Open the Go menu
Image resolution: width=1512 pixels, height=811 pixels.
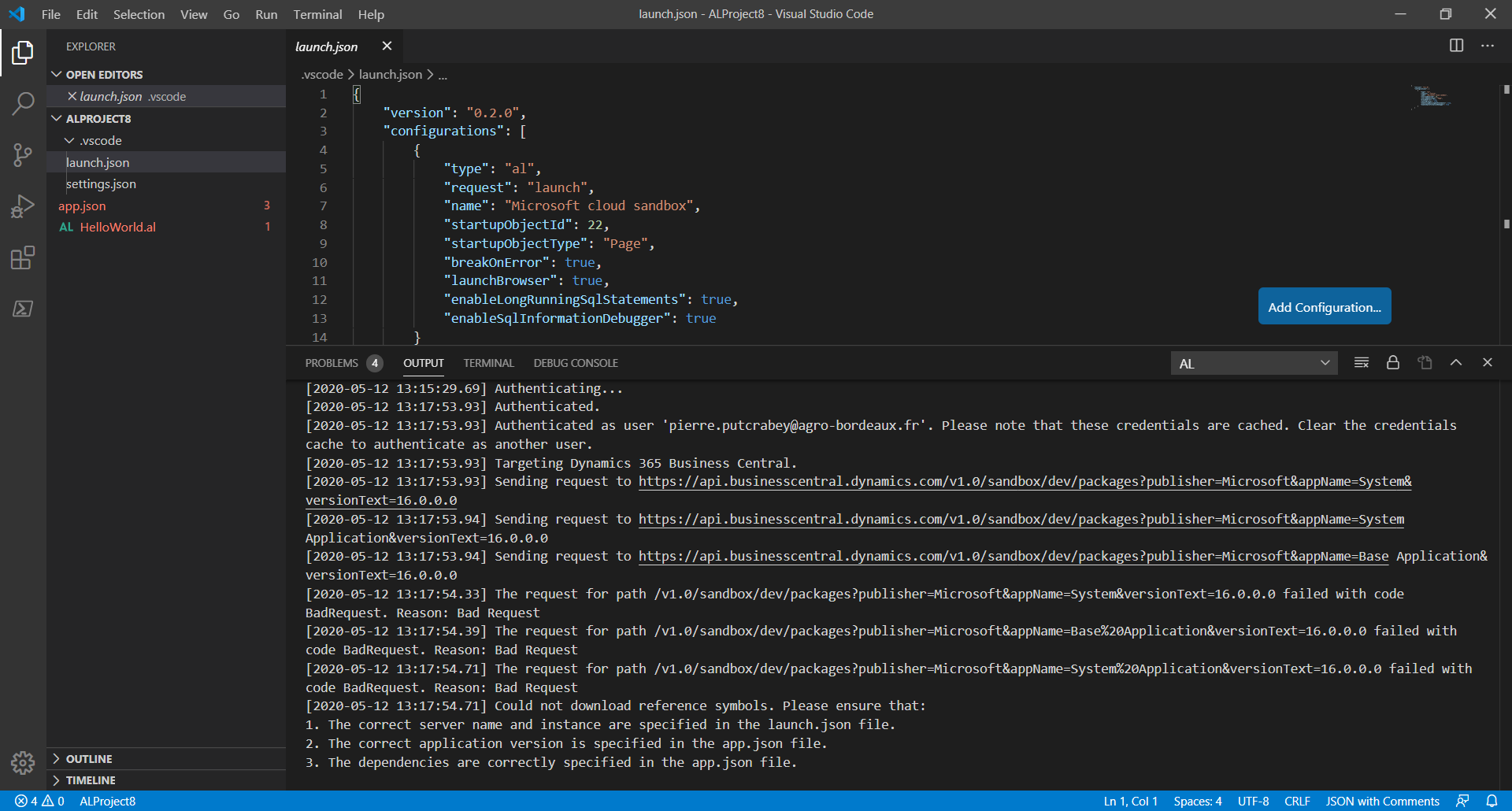(232, 14)
